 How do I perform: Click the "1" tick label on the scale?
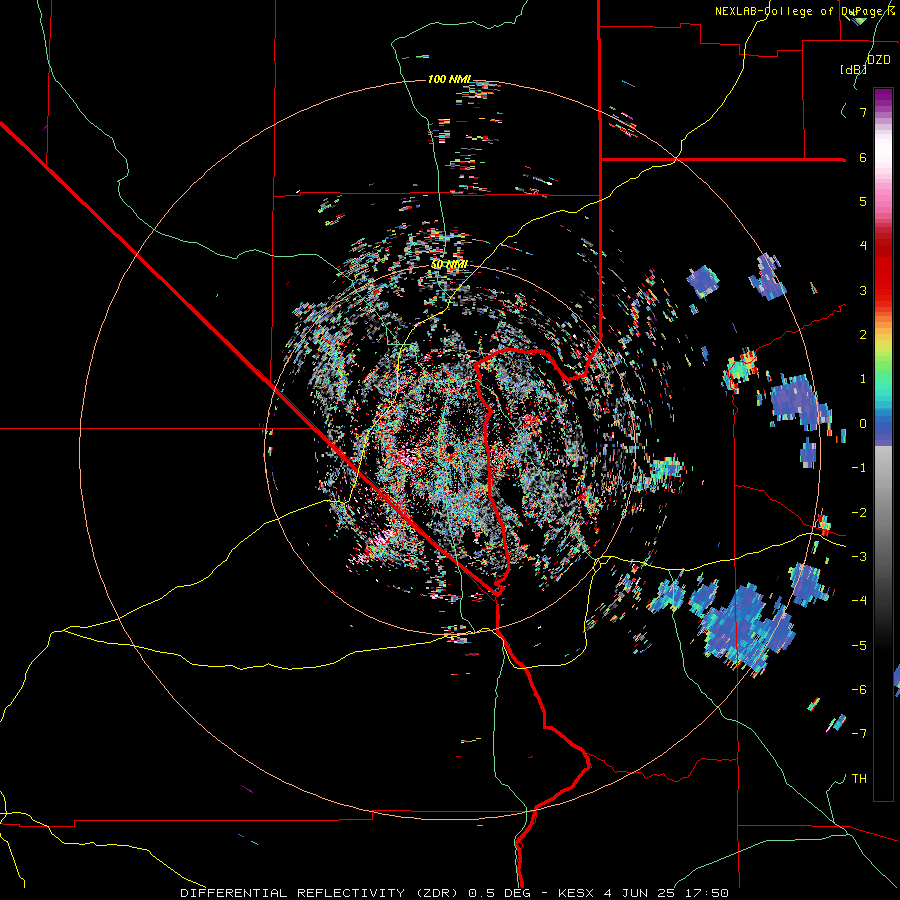coord(863,379)
